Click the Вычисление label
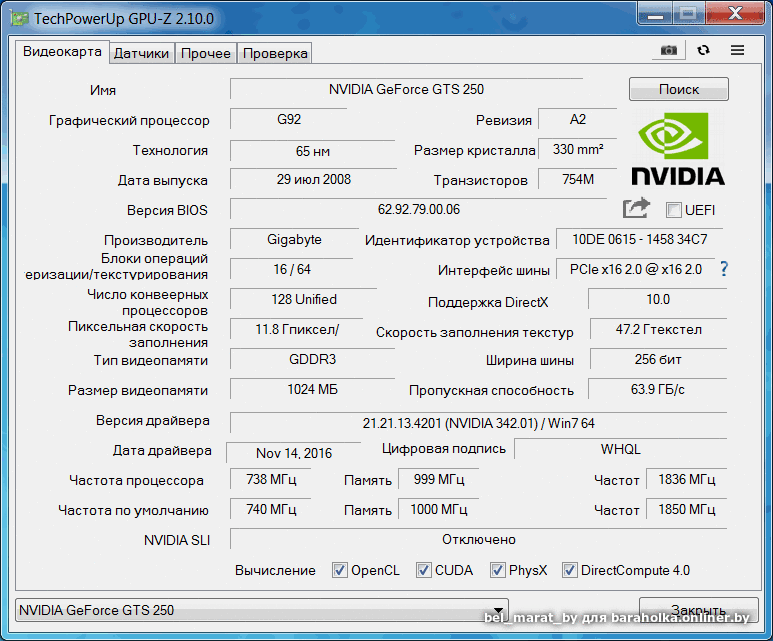 click(275, 570)
